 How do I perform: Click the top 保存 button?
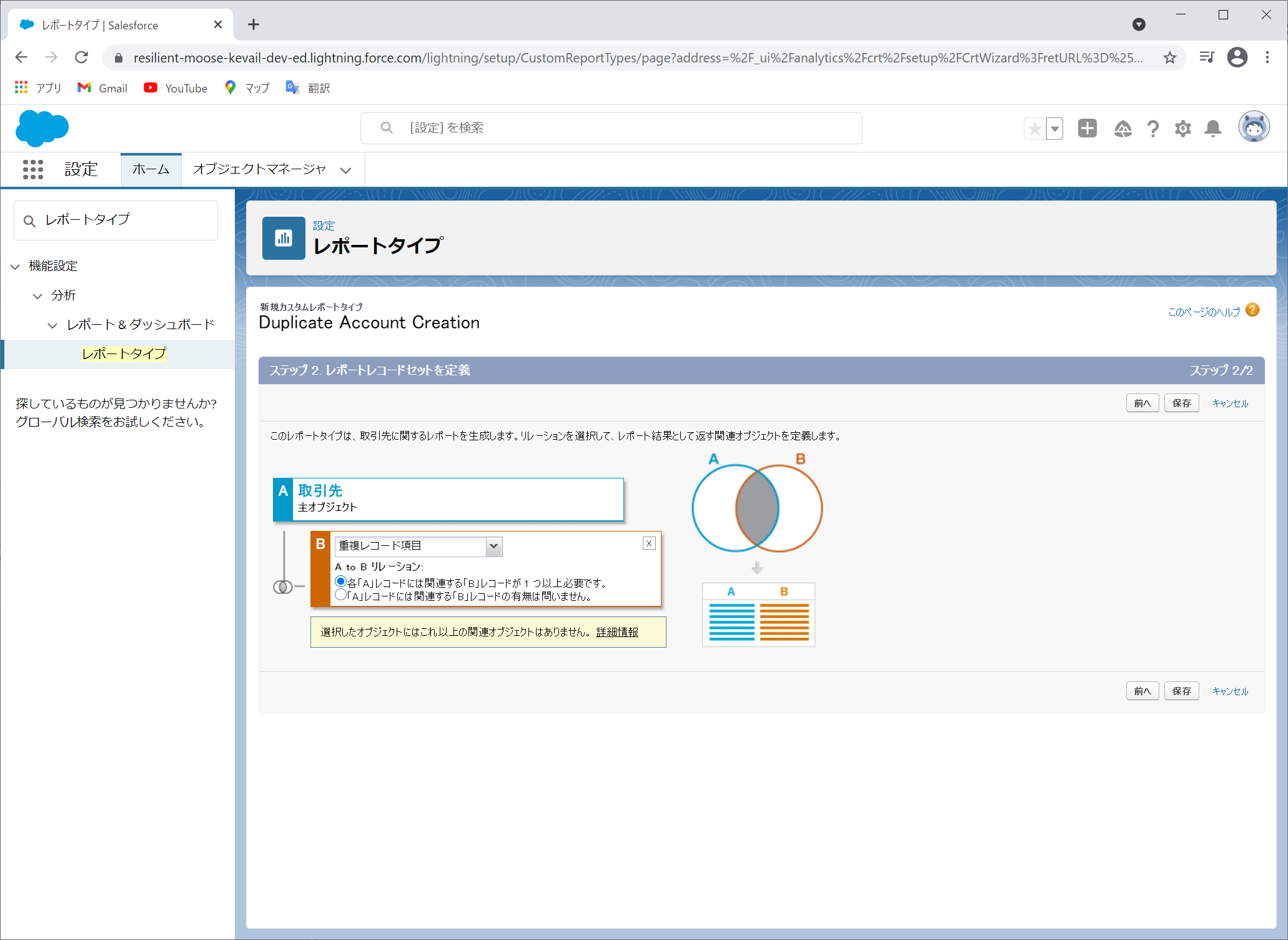pyautogui.click(x=1181, y=403)
